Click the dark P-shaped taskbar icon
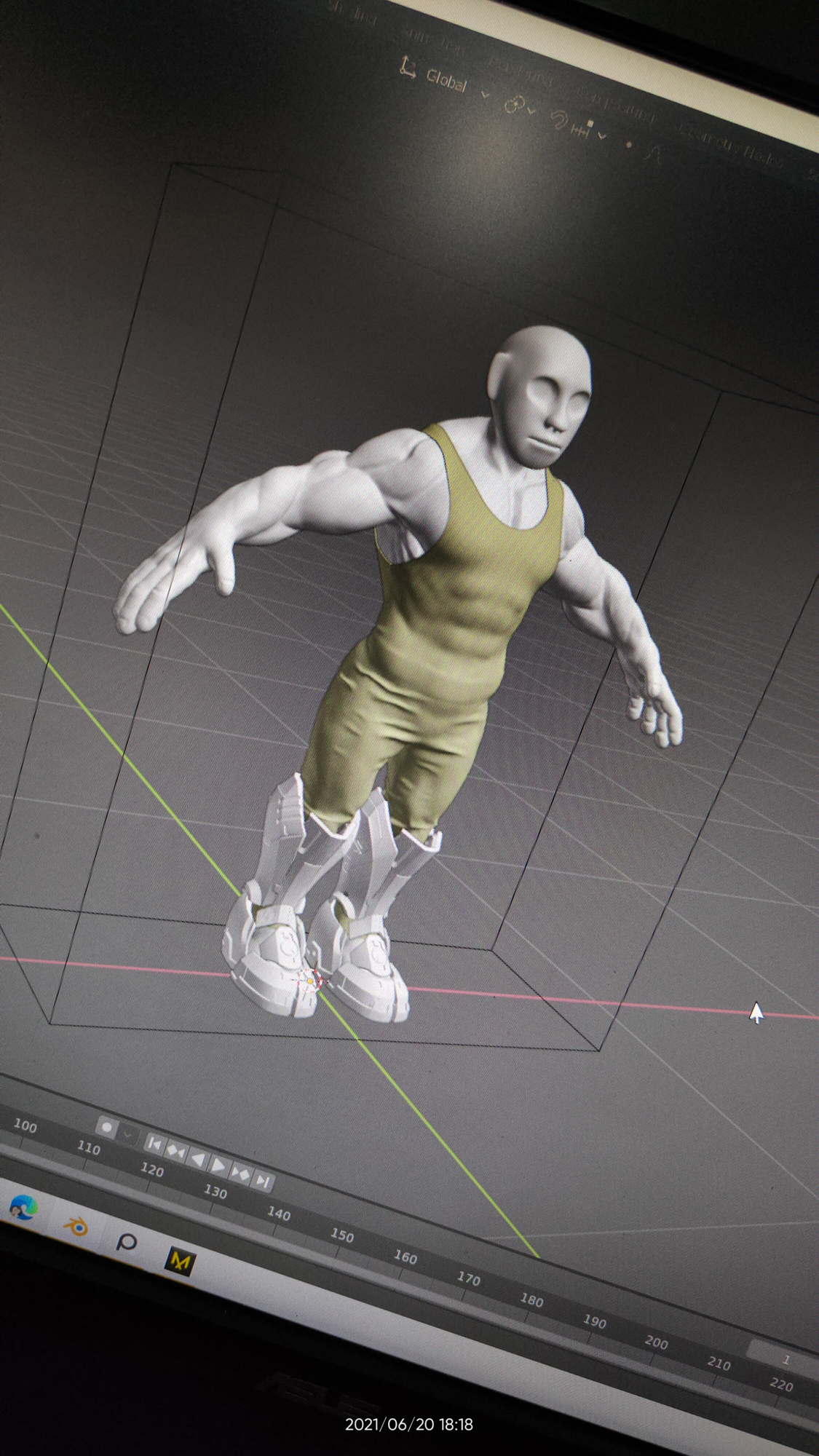Viewport: 819px width, 1456px height. (126, 1242)
